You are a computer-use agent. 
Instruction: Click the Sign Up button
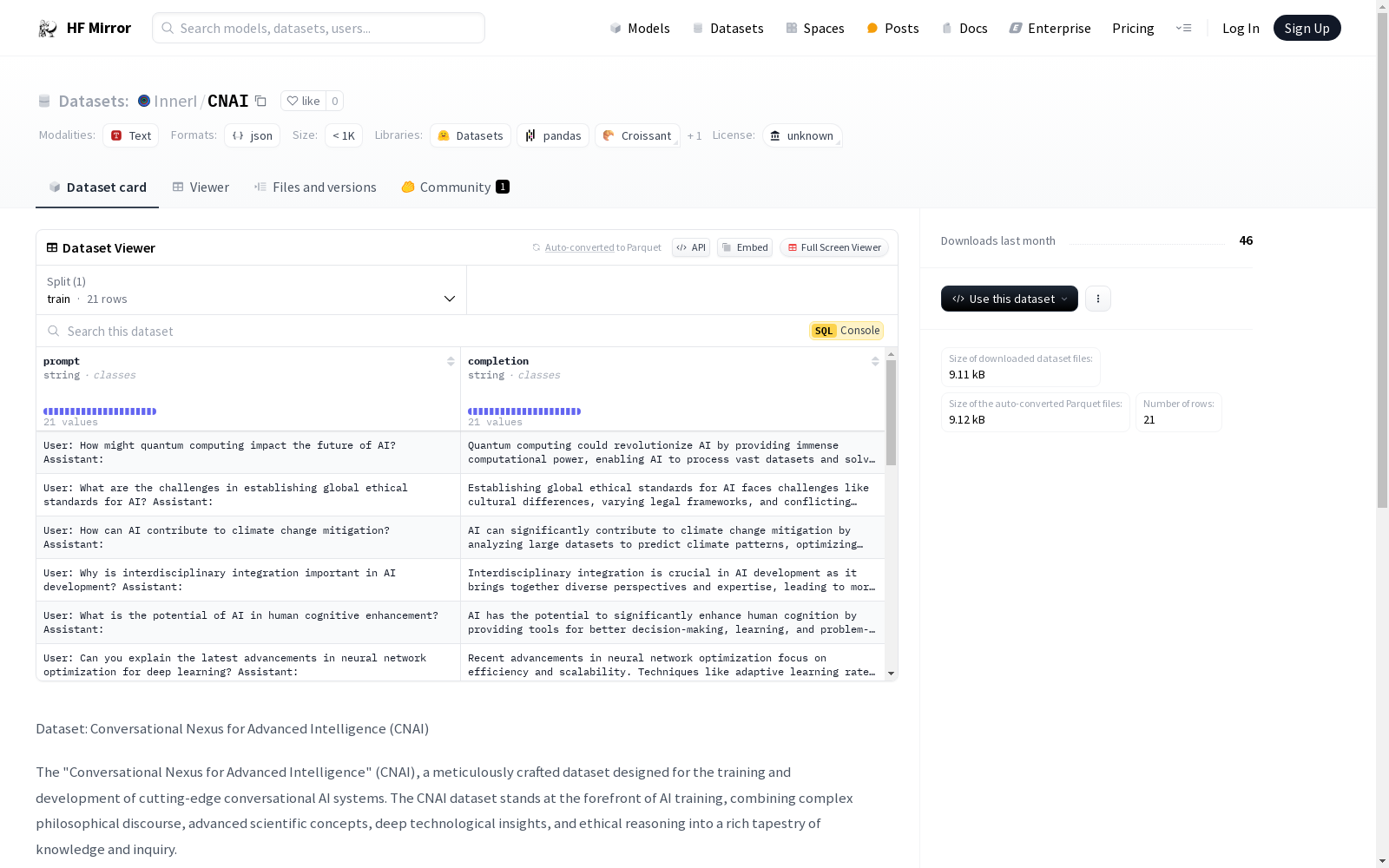pyautogui.click(x=1307, y=28)
